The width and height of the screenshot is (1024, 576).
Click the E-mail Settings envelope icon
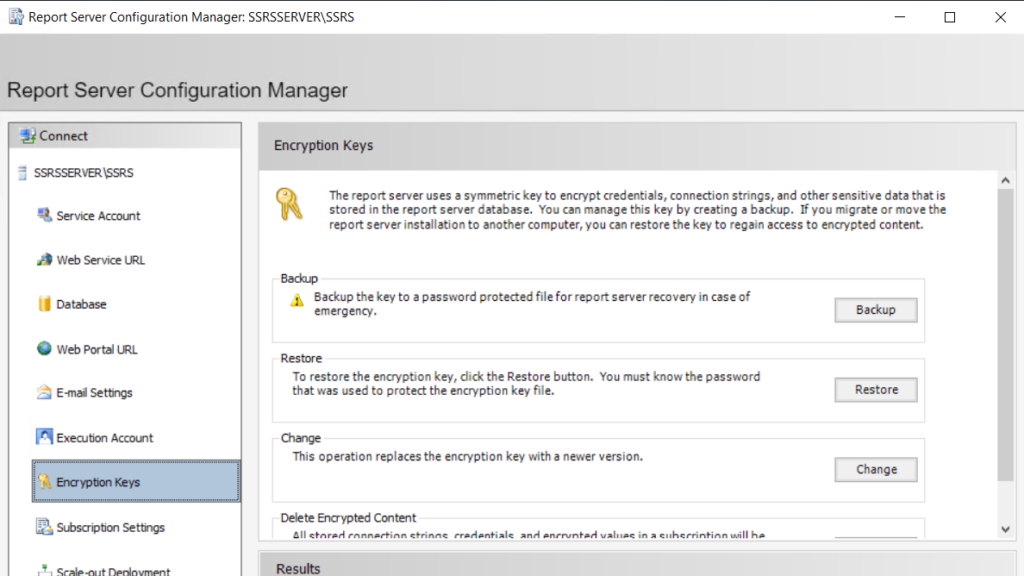point(44,392)
